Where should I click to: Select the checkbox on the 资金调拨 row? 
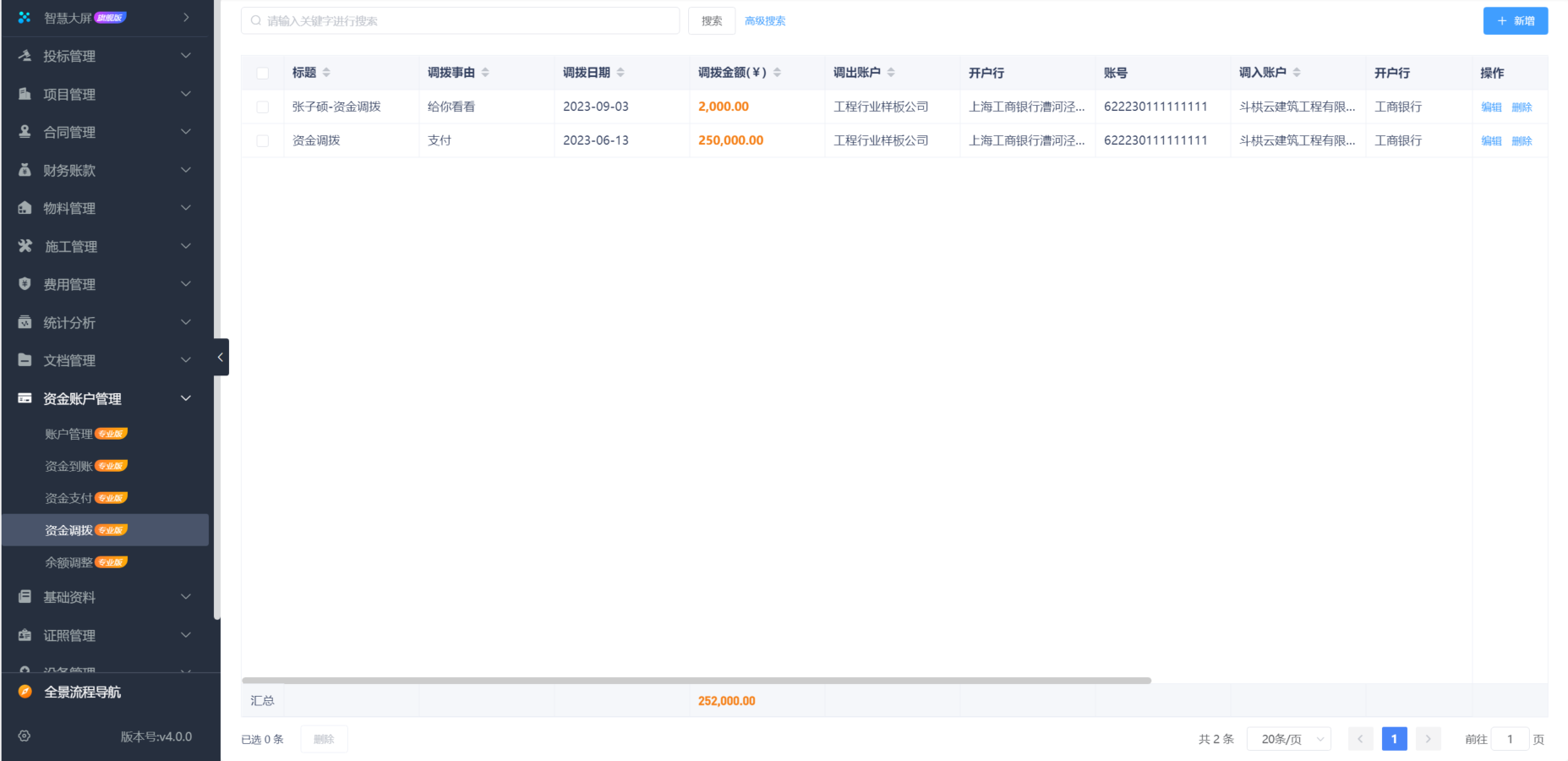(262, 140)
